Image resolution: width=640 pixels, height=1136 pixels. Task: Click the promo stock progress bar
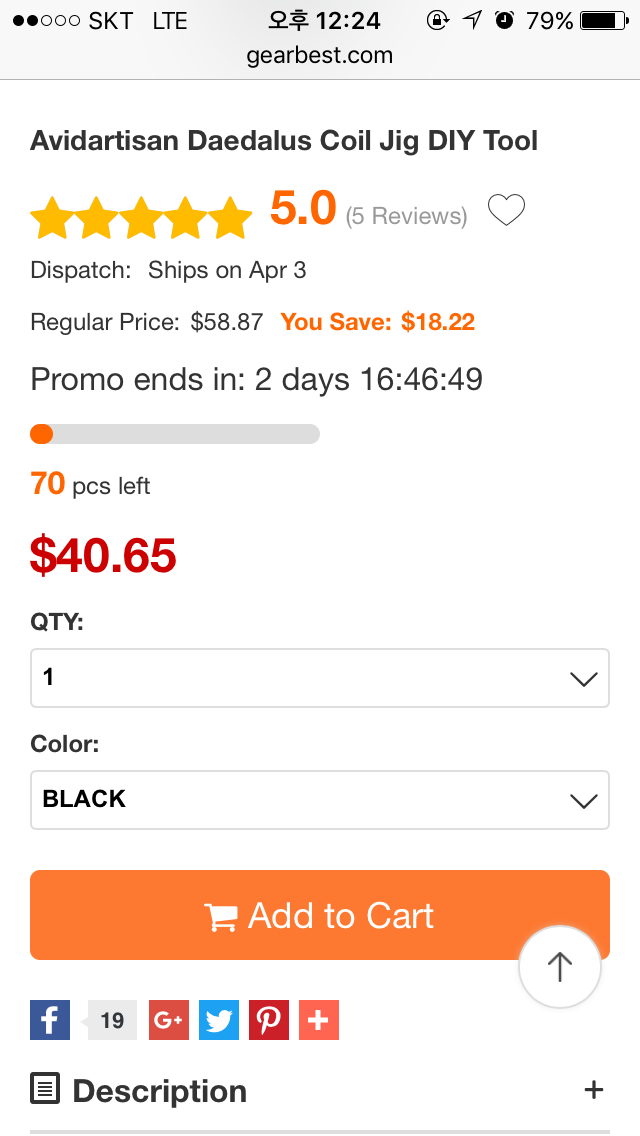175,434
